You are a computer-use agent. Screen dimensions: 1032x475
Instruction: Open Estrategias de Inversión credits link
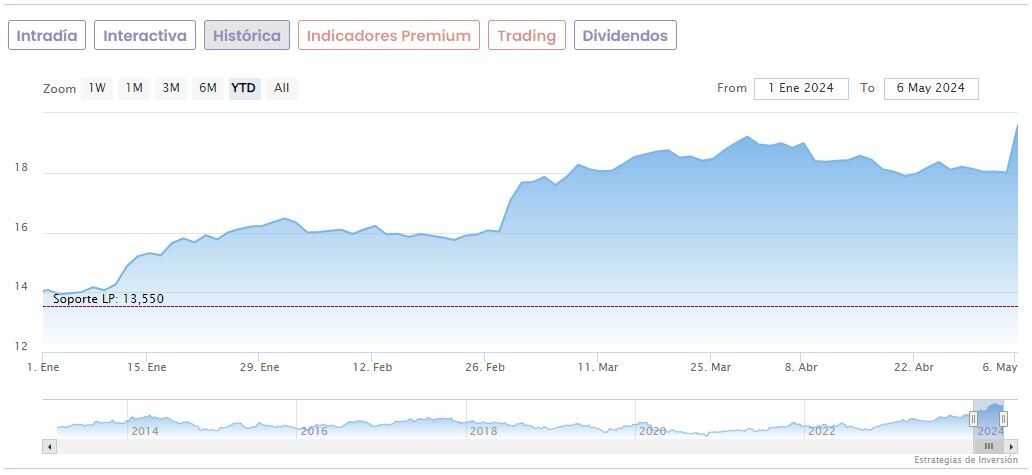(964, 460)
